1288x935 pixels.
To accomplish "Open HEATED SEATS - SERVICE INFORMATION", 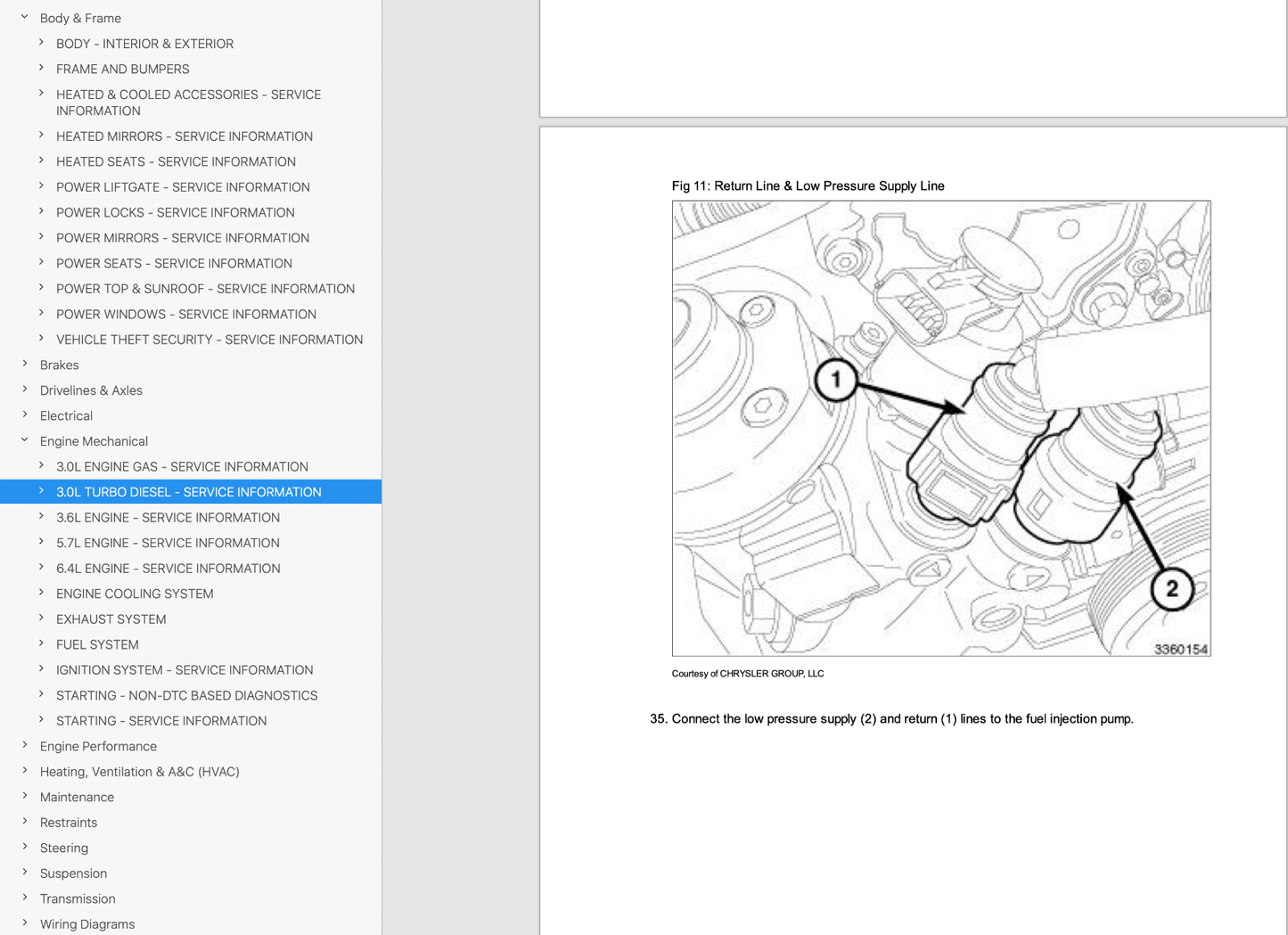I will [176, 161].
